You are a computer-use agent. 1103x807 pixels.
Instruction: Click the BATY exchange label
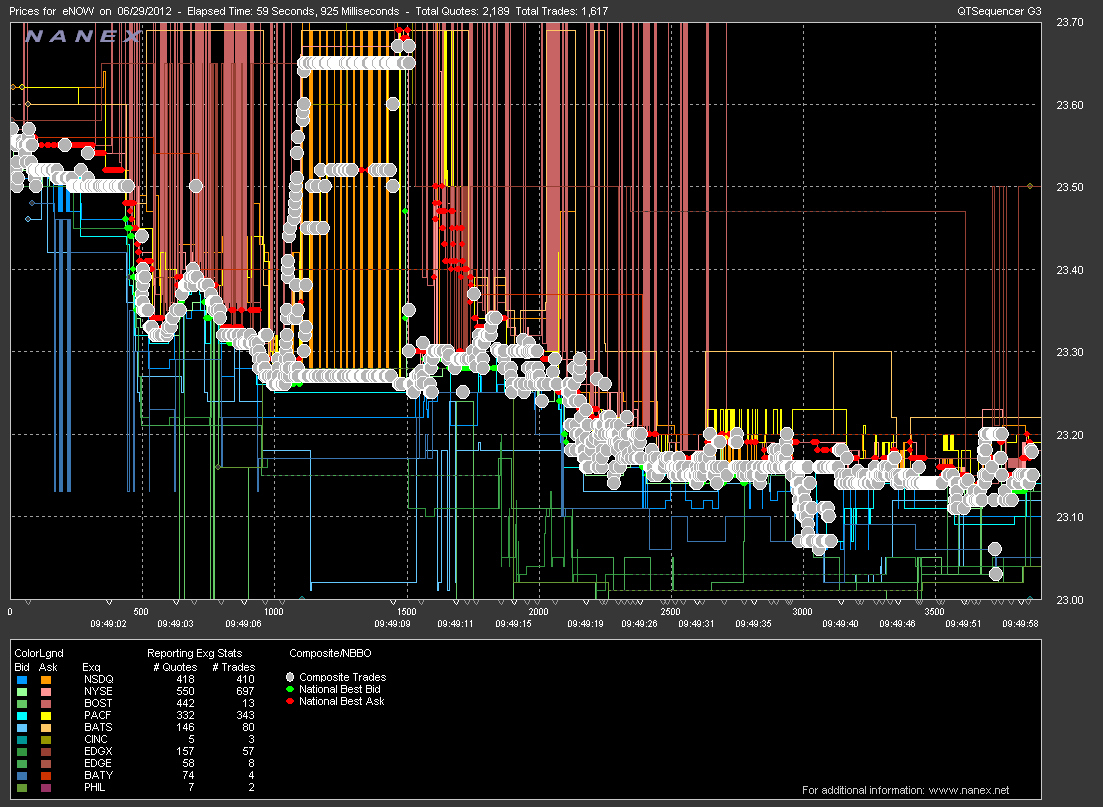pyautogui.click(x=98, y=775)
